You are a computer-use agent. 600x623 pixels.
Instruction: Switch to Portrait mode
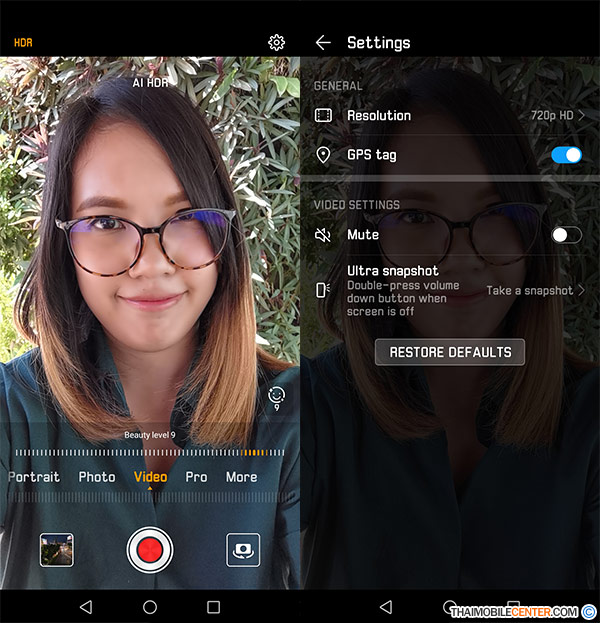(x=34, y=477)
